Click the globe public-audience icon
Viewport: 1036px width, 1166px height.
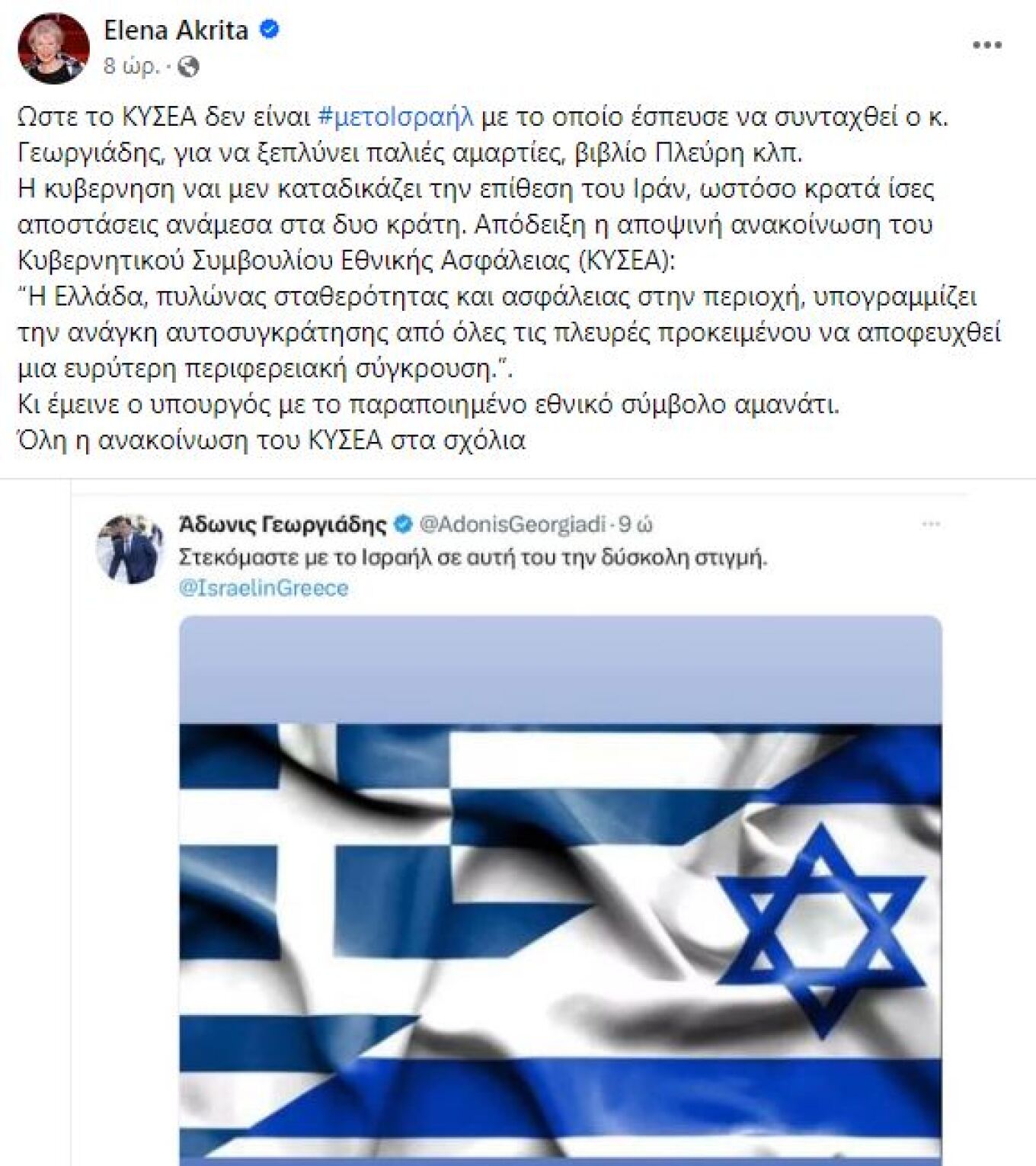(187, 67)
